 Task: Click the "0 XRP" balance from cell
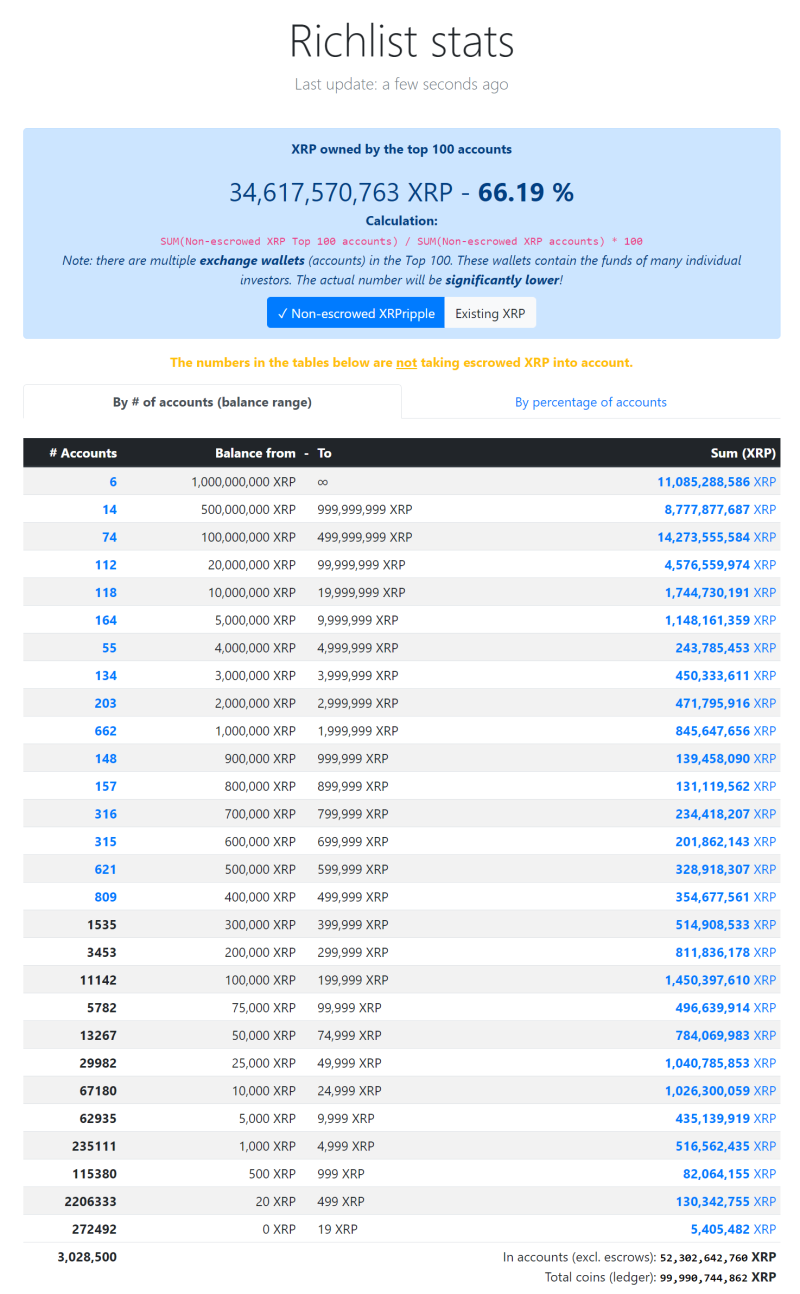click(x=279, y=1229)
